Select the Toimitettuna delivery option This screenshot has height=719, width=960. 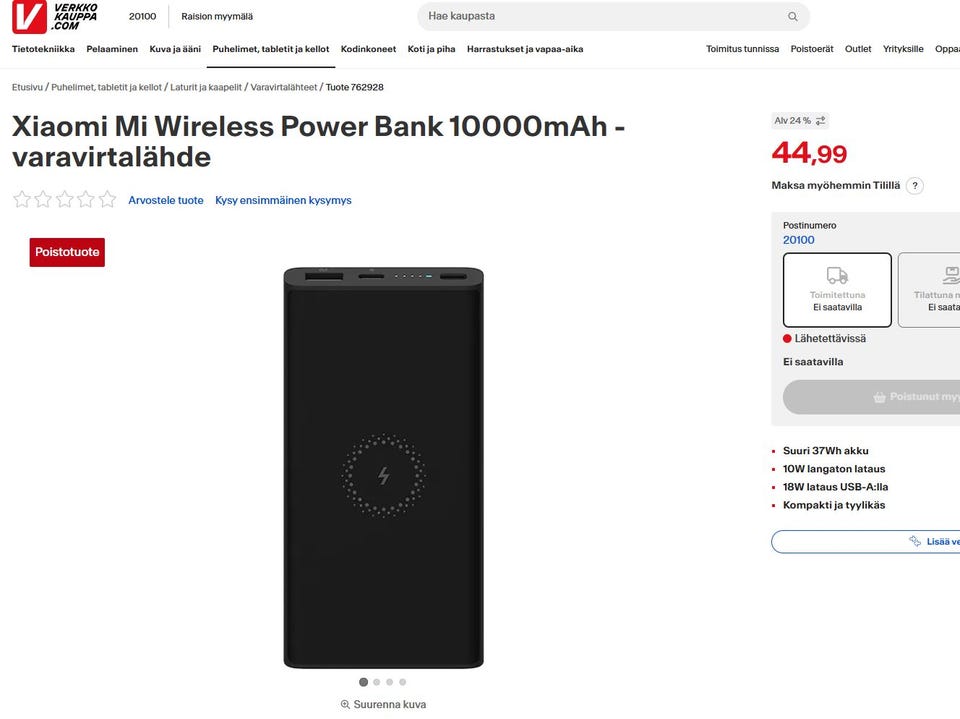(x=837, y=290)
